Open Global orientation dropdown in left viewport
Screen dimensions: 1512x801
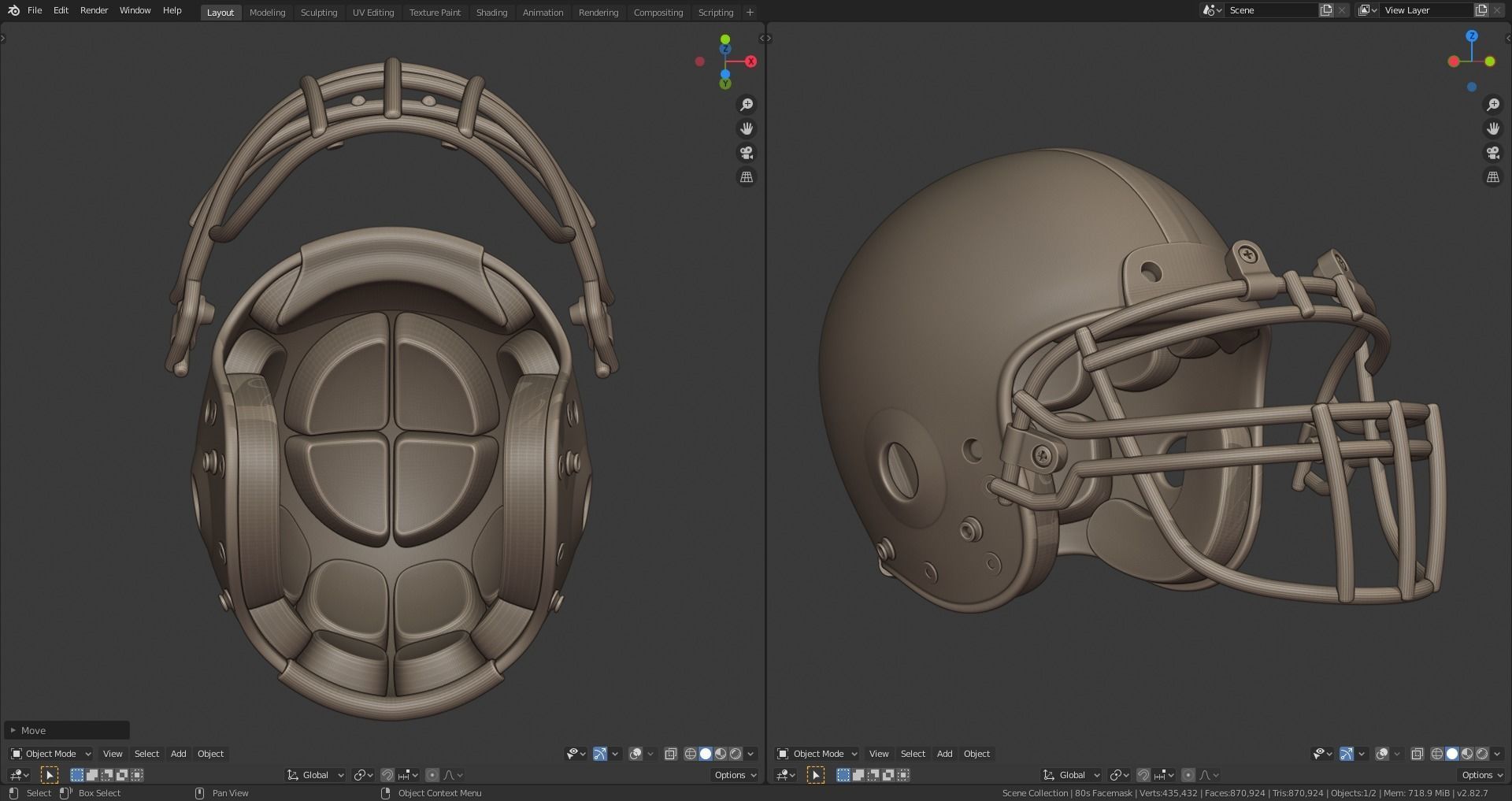(x=315, y=775)
